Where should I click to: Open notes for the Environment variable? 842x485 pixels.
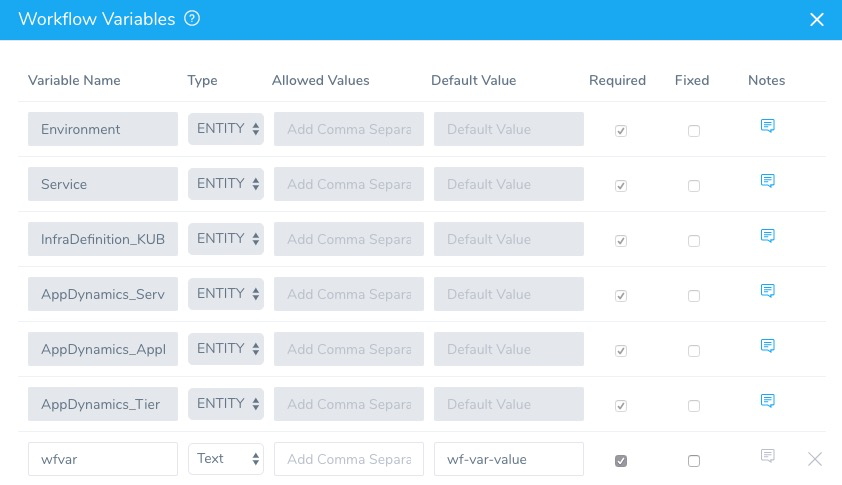[767, 126]
